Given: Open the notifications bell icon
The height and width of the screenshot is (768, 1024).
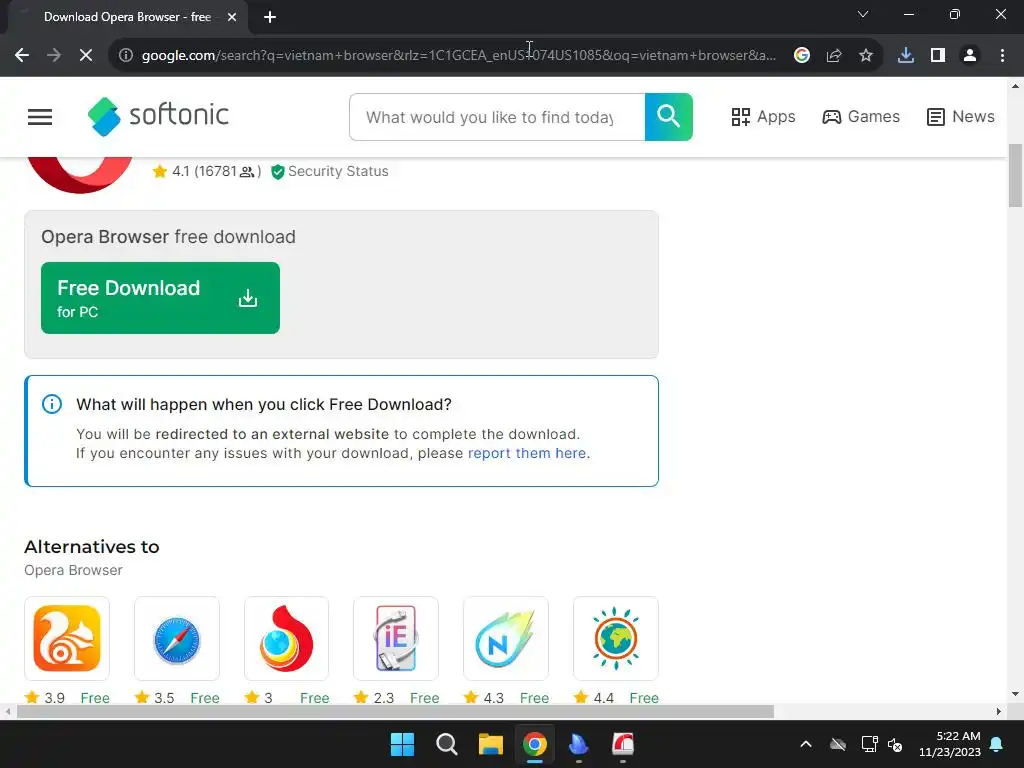Looking at the screenshot, I should [997, 744].
